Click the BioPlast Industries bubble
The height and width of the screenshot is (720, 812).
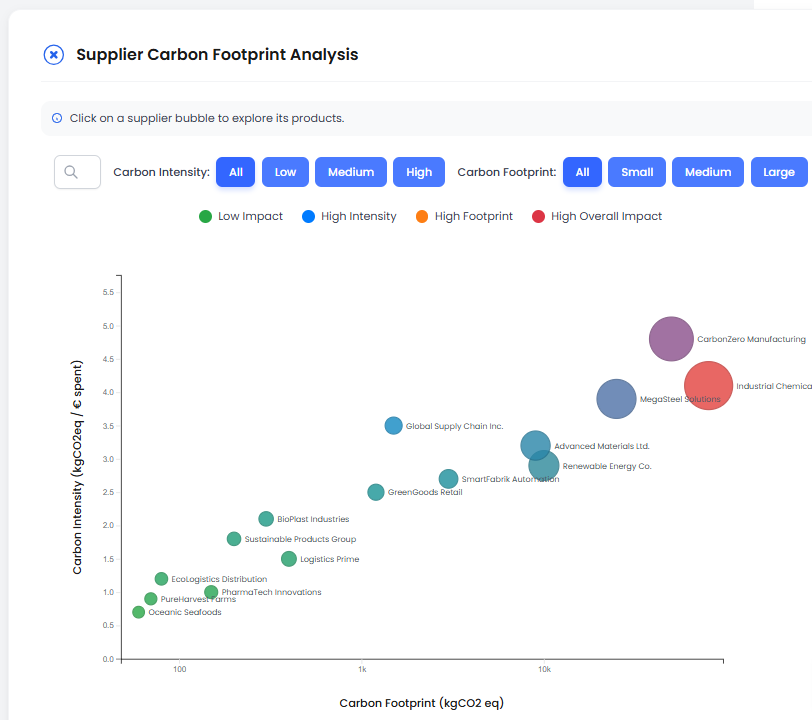(266, 519)
